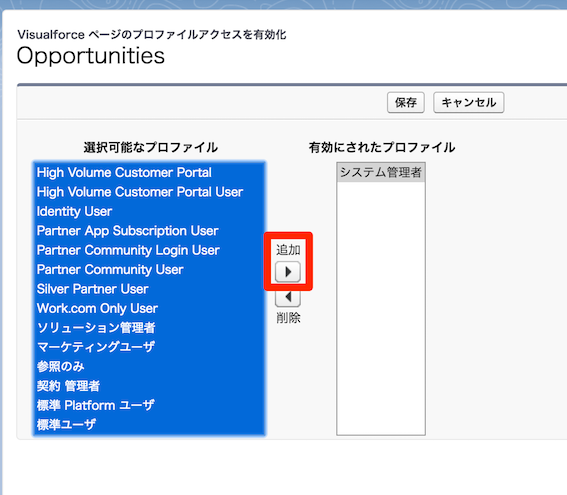Click the 保存 save button
The image size is (567, 495).
pos(405,102)
